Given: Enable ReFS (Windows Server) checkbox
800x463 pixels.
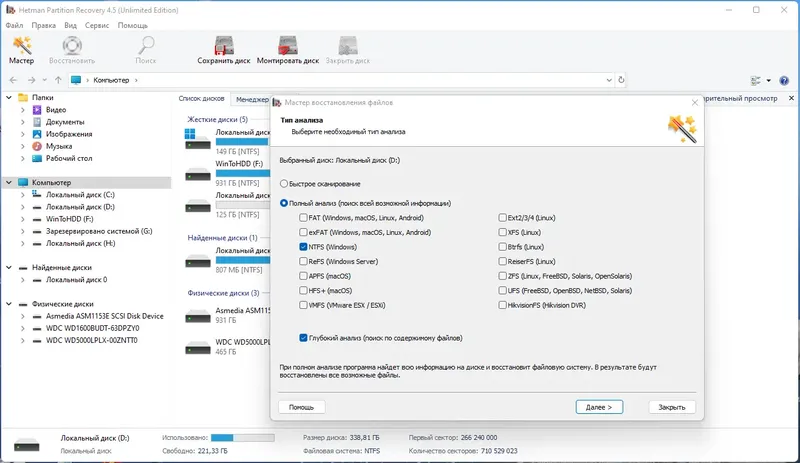Looking at the screenshot, I should pyautogui.click(x=303, y=261).
